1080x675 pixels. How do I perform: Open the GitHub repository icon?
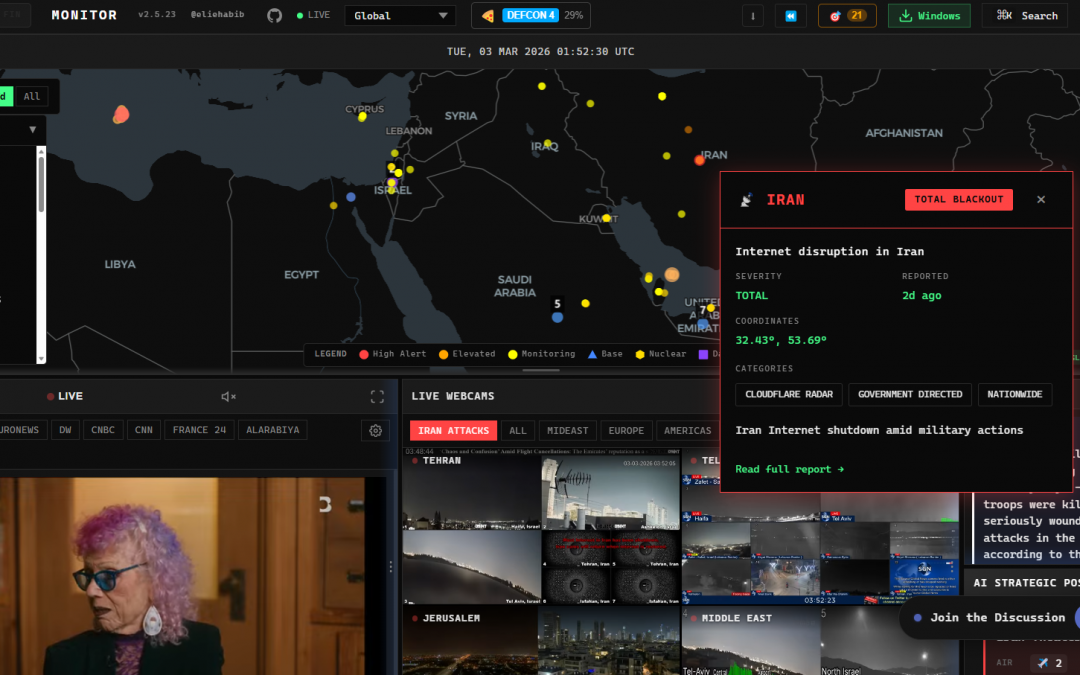(x=275, y=16)
